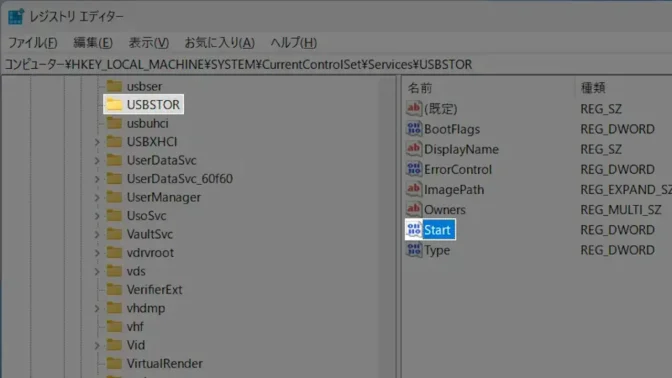Expand the VaultSvc tree node

[x=97, y=234]
